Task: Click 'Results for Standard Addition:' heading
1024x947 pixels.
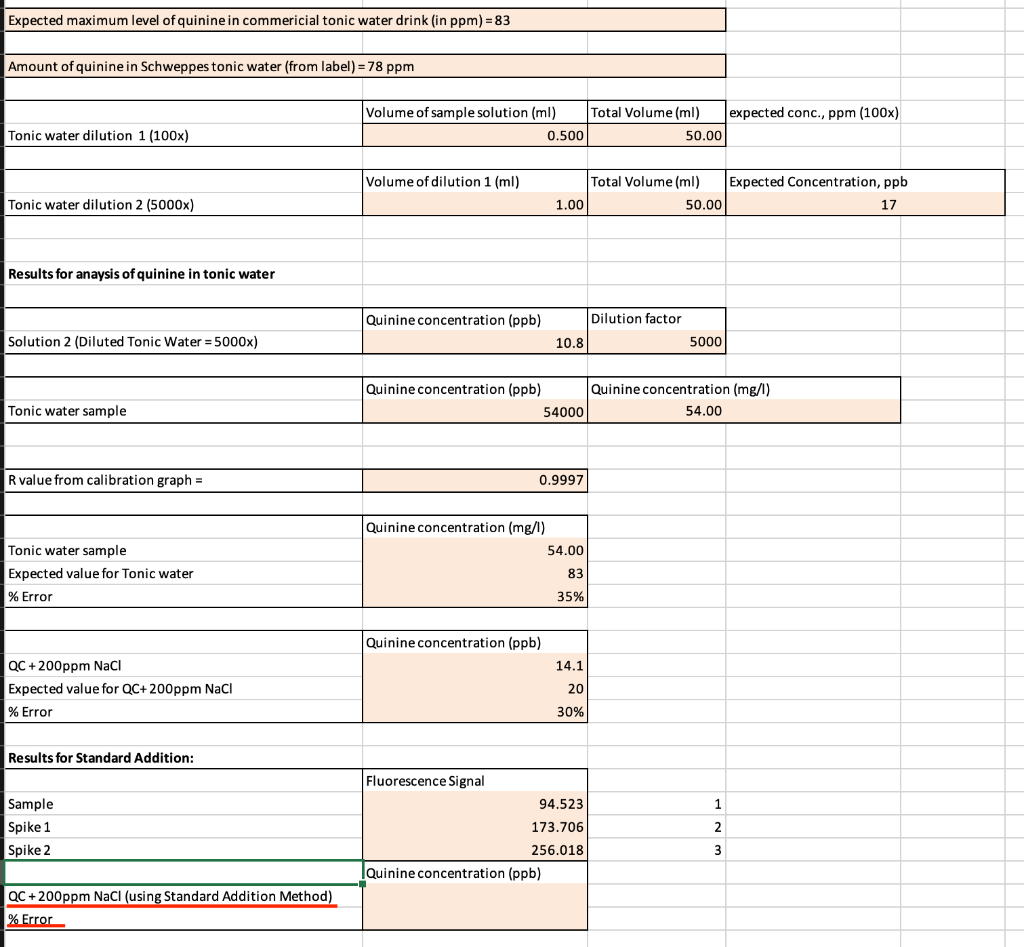Action: 101,758
